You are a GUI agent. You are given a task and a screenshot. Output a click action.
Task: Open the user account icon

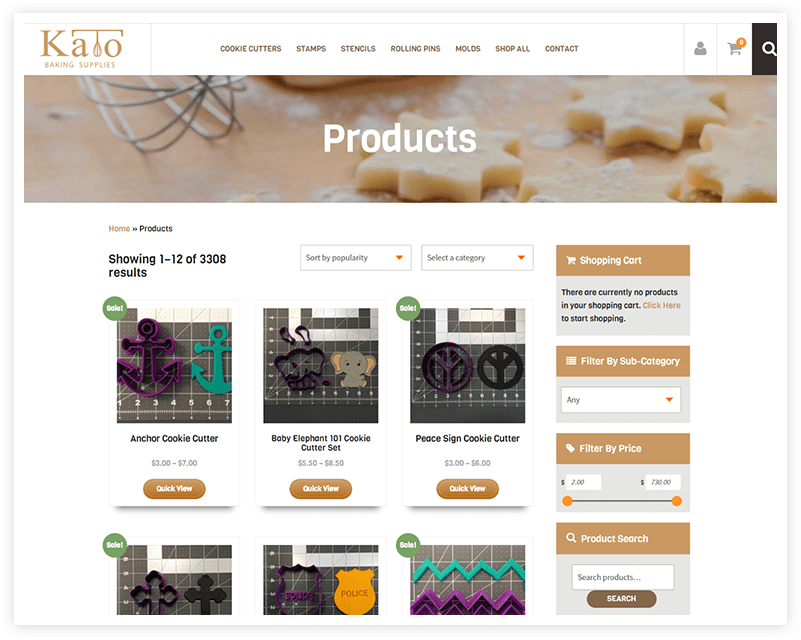coord(700,49)
